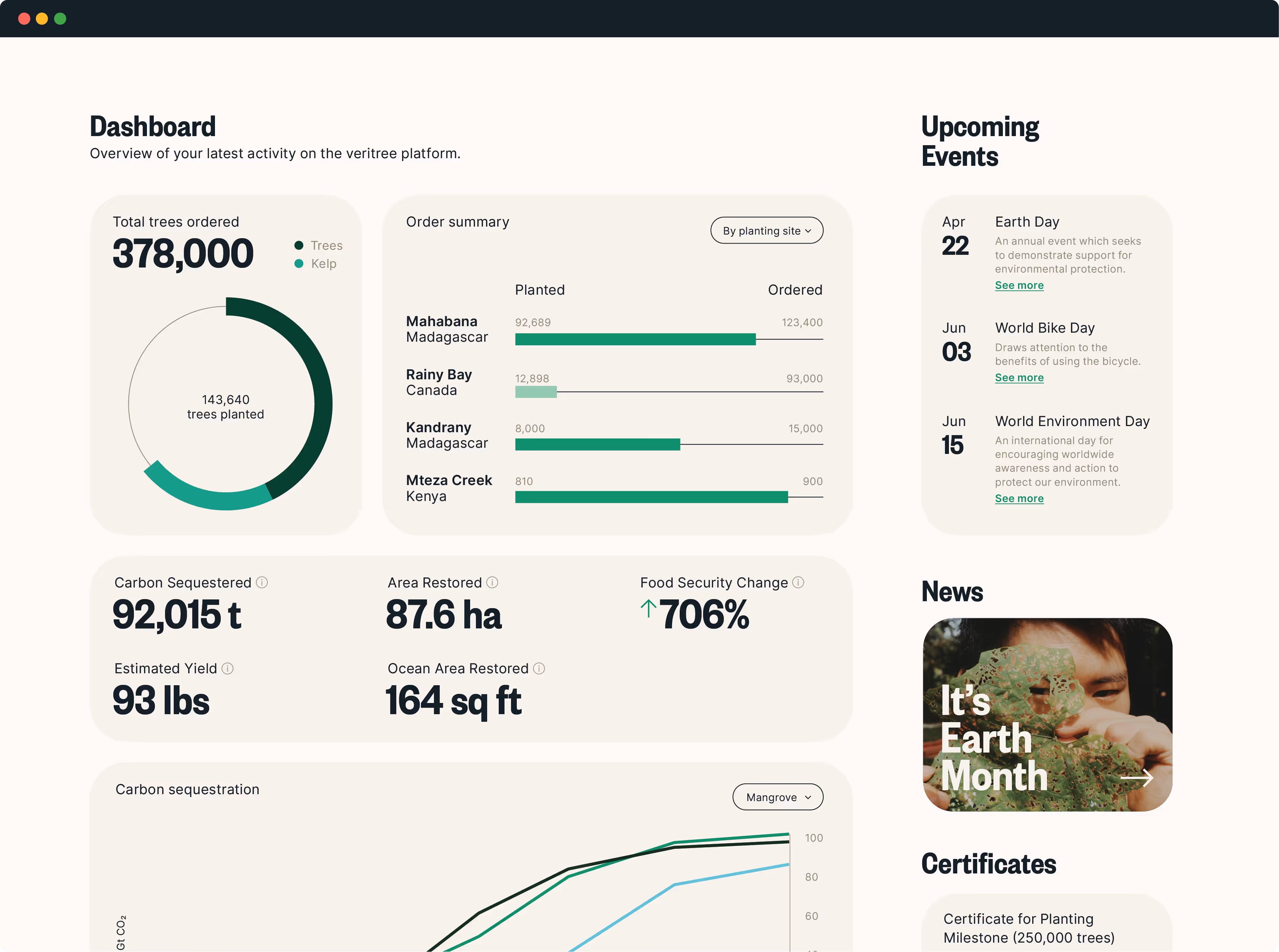1279x952 pixels.
Task: Click the Rainy Bay planted progress bar
Action: (536, 392)
